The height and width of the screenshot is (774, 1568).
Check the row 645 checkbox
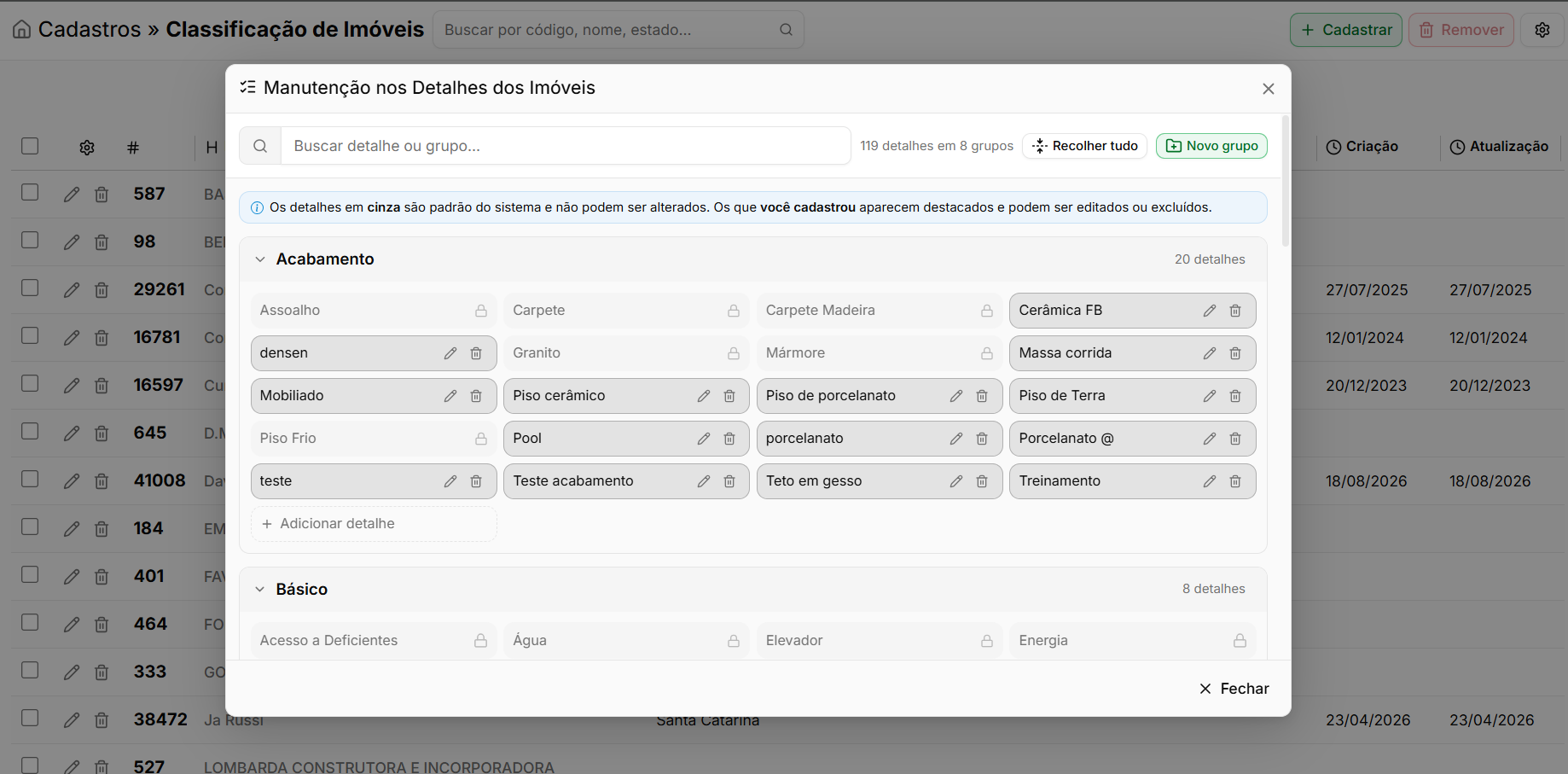pos(30,431)
